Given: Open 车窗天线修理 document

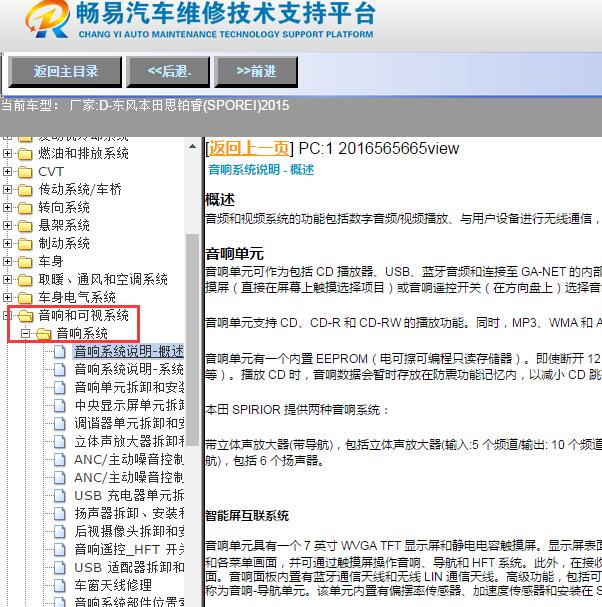Looking at the screenshot, I should pyautogui.click(x=113, y=585).
